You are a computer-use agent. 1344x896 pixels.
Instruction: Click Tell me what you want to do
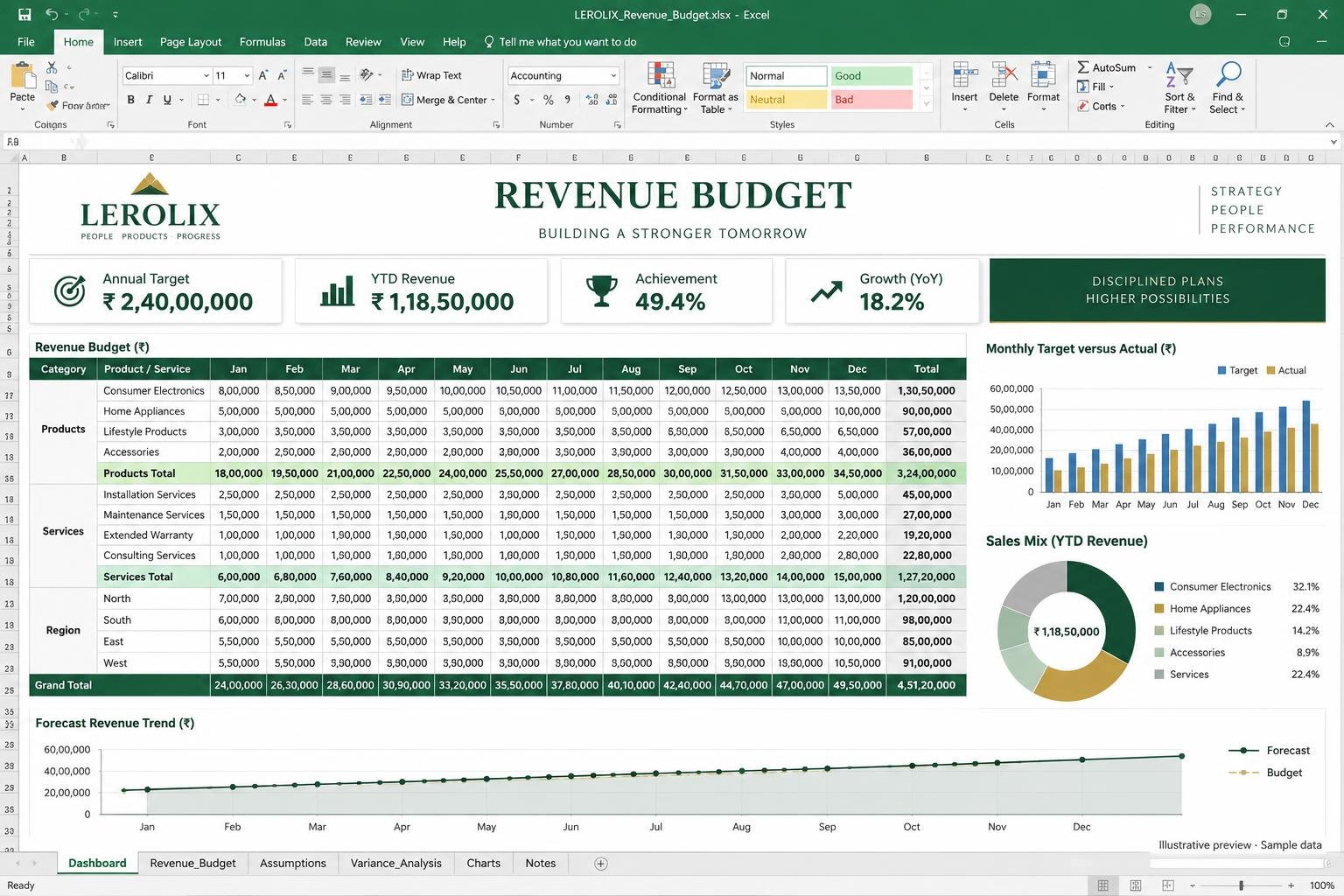(561, 42)
